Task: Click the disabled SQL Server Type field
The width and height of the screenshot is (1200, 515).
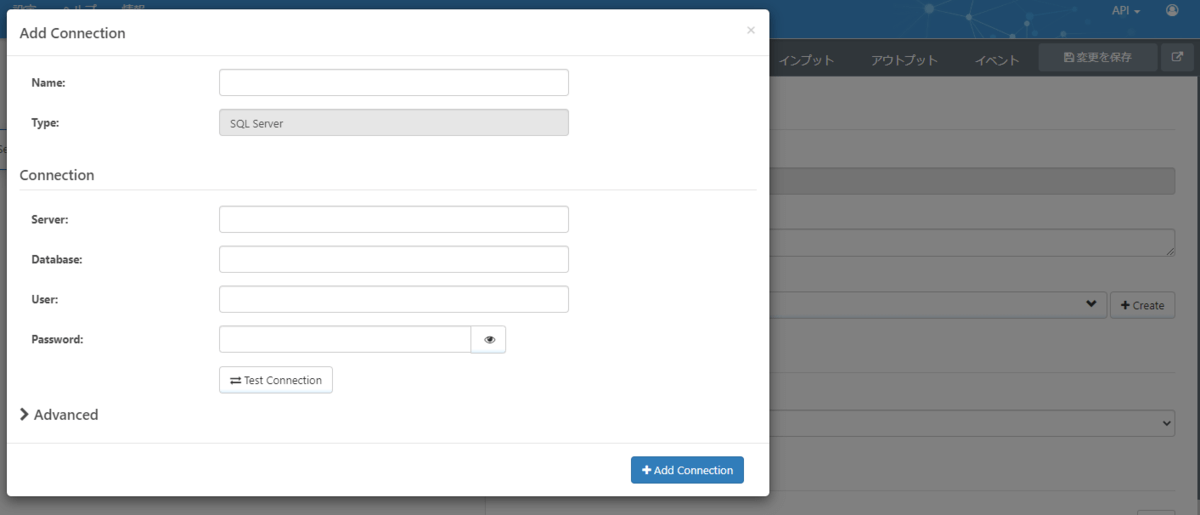Action: (x=393, y=123)
